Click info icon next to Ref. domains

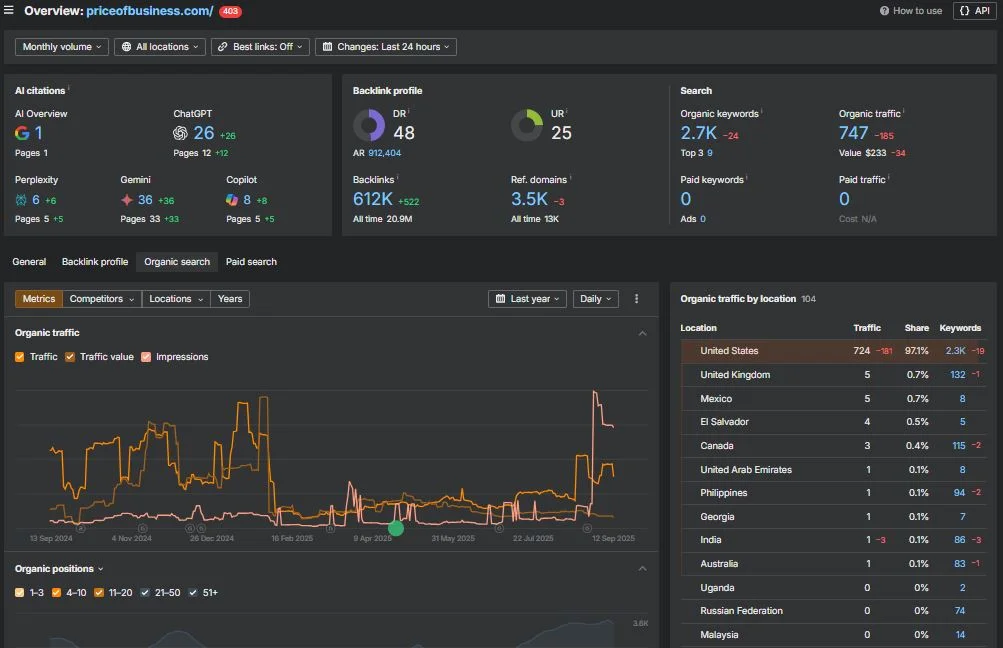[570, 177]
